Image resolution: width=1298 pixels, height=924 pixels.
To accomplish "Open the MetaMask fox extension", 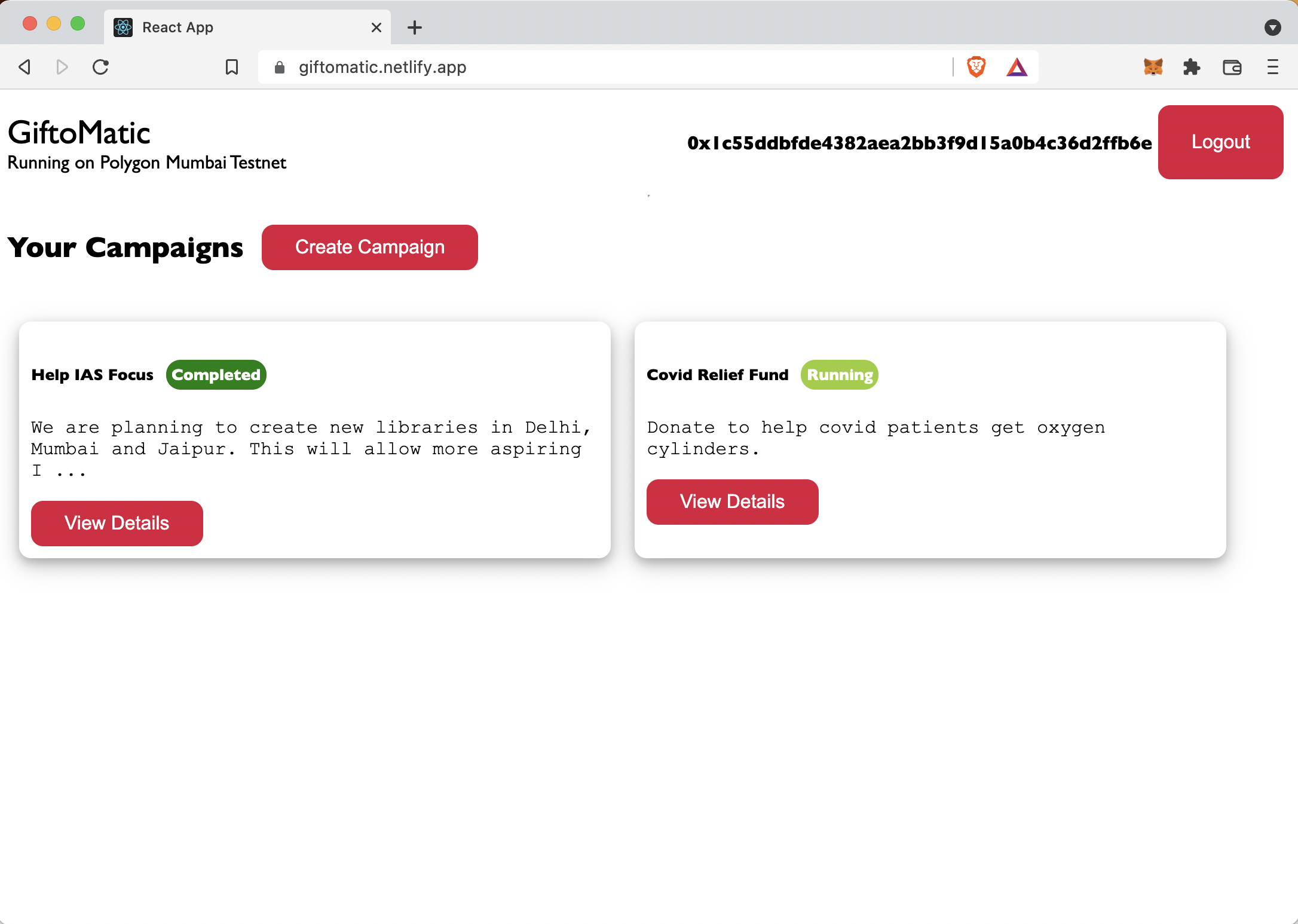I will click(1153, 67).
